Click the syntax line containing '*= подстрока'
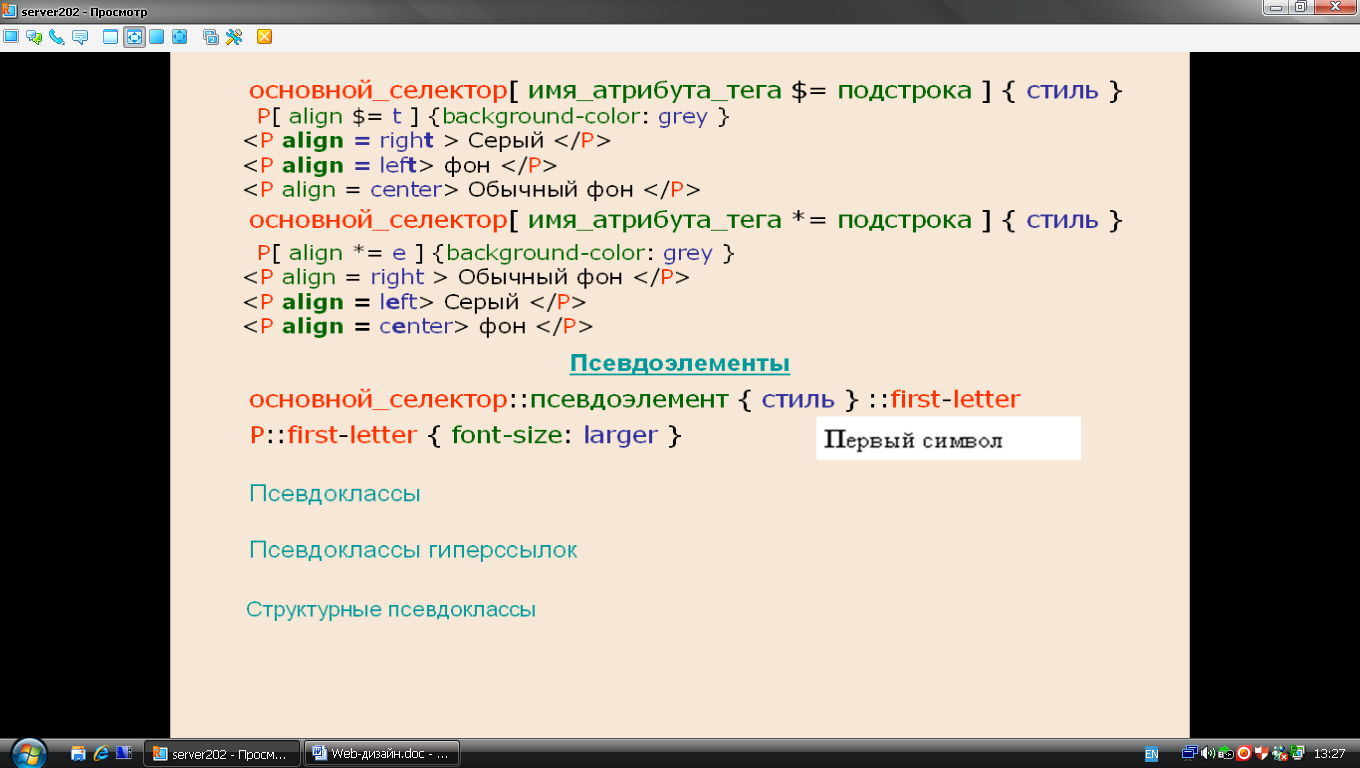The image size is (1360, 768). 686,220
